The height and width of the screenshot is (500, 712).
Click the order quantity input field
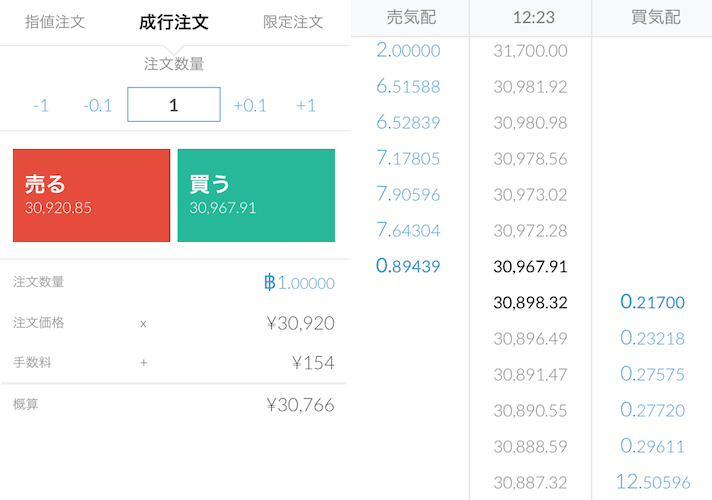coord(174,105)
